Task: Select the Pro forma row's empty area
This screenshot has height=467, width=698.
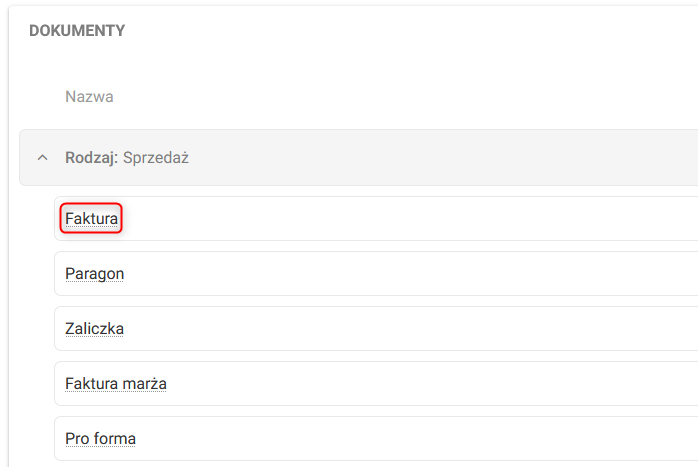Action: (x=400, y=438)
